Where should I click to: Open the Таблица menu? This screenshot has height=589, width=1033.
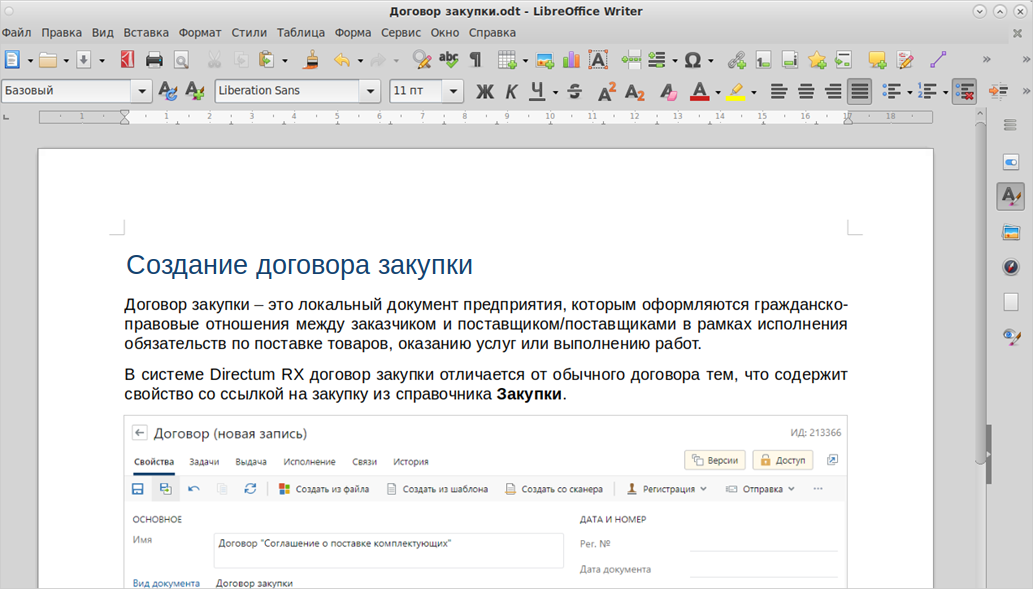tap(301, 32)
